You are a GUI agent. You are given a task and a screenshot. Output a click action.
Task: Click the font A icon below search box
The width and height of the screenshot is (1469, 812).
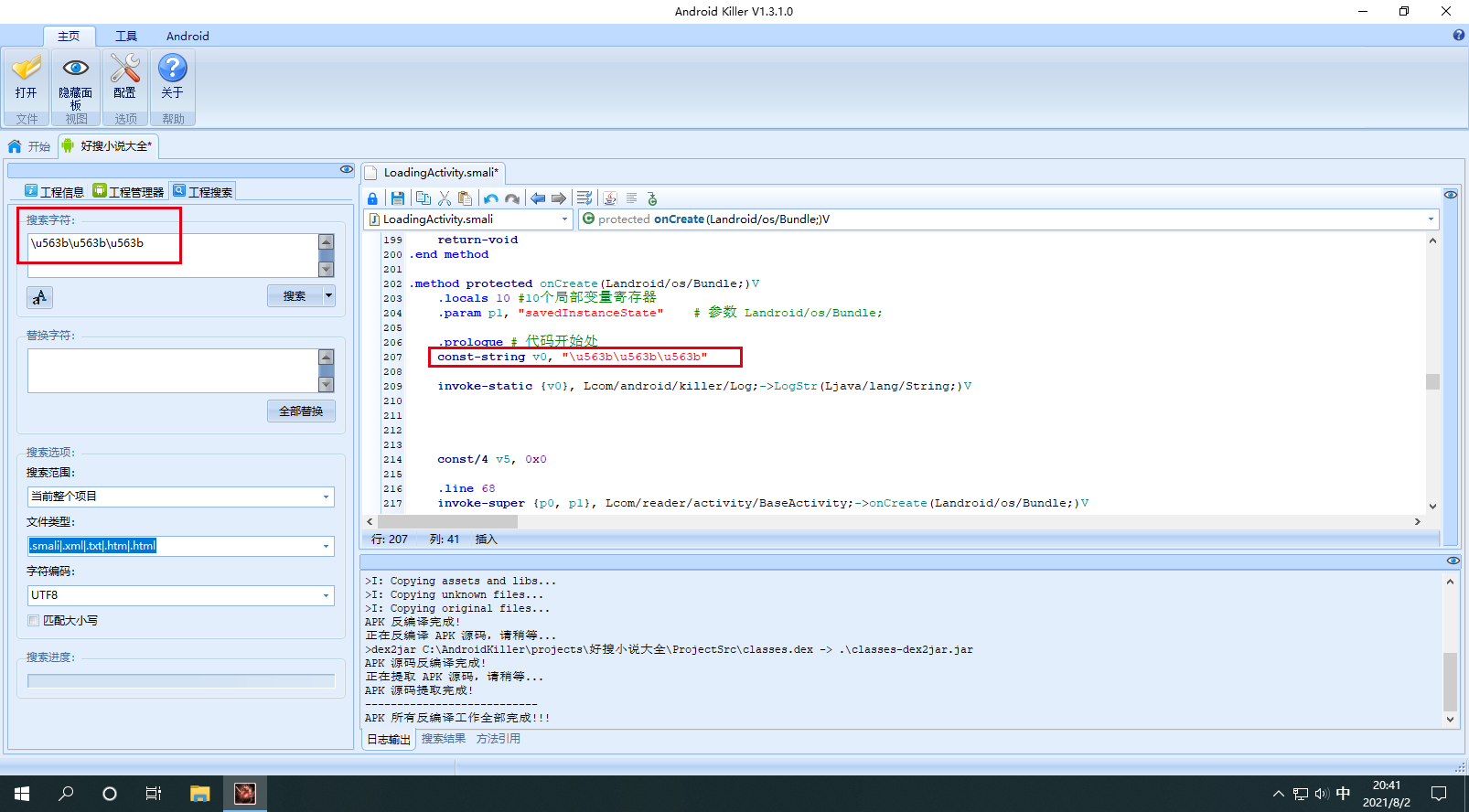click(x=39, y=297)
